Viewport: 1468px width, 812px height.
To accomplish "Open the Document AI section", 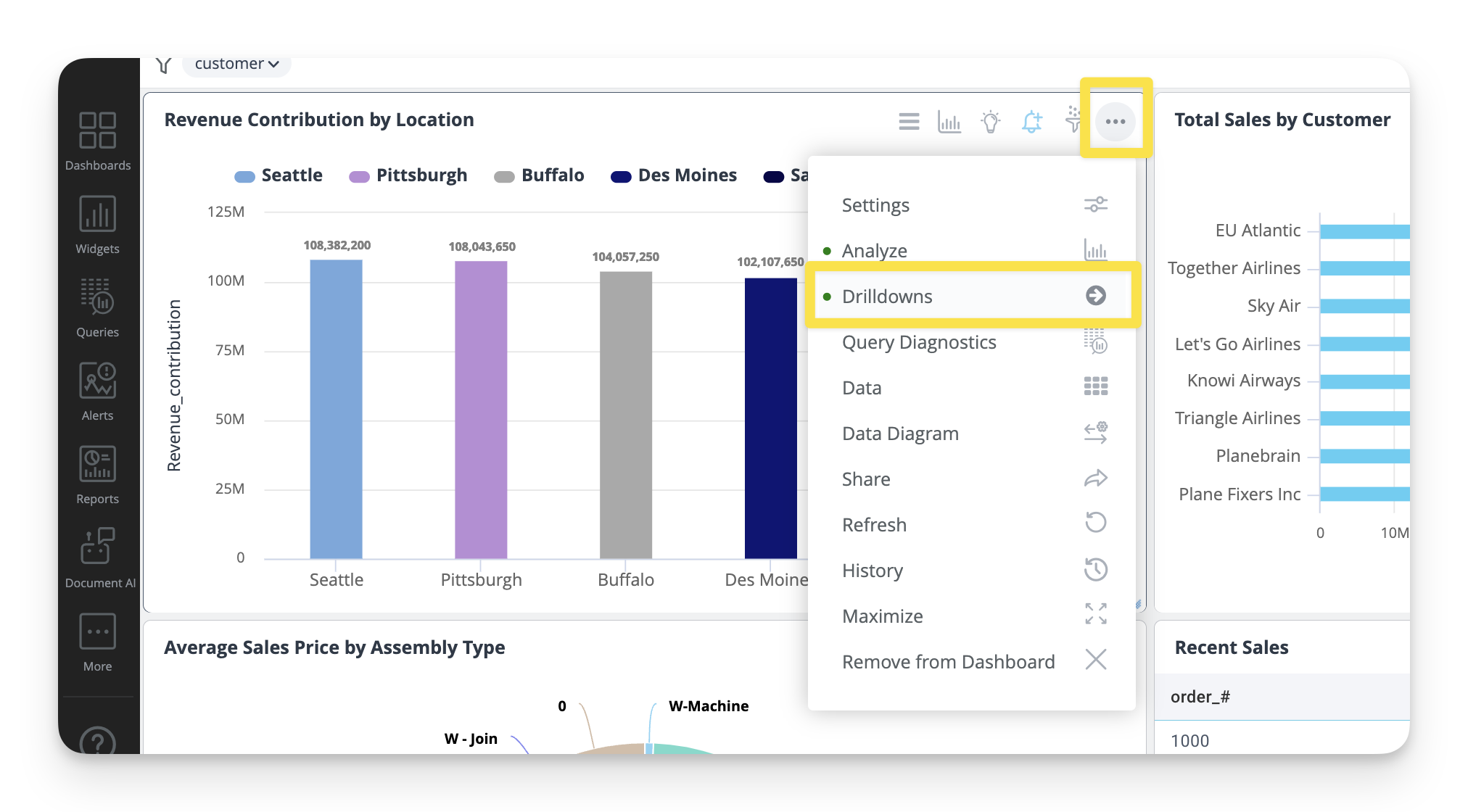I will coord(99,558).
